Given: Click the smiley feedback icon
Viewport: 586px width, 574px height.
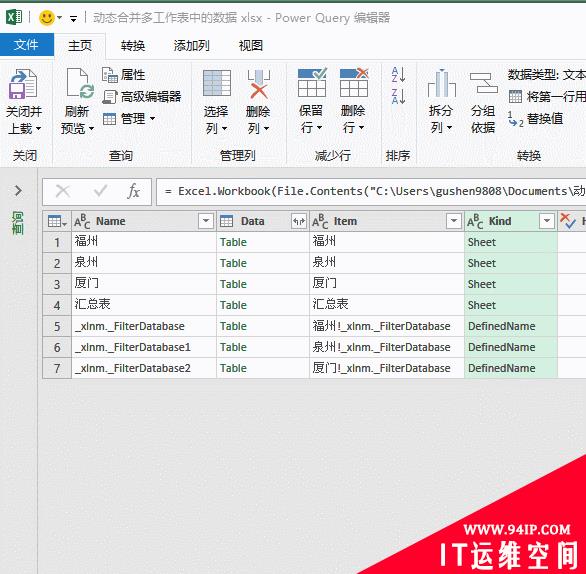Looking at the screenshot, I should pyautogui.click(x=47, y=18).
